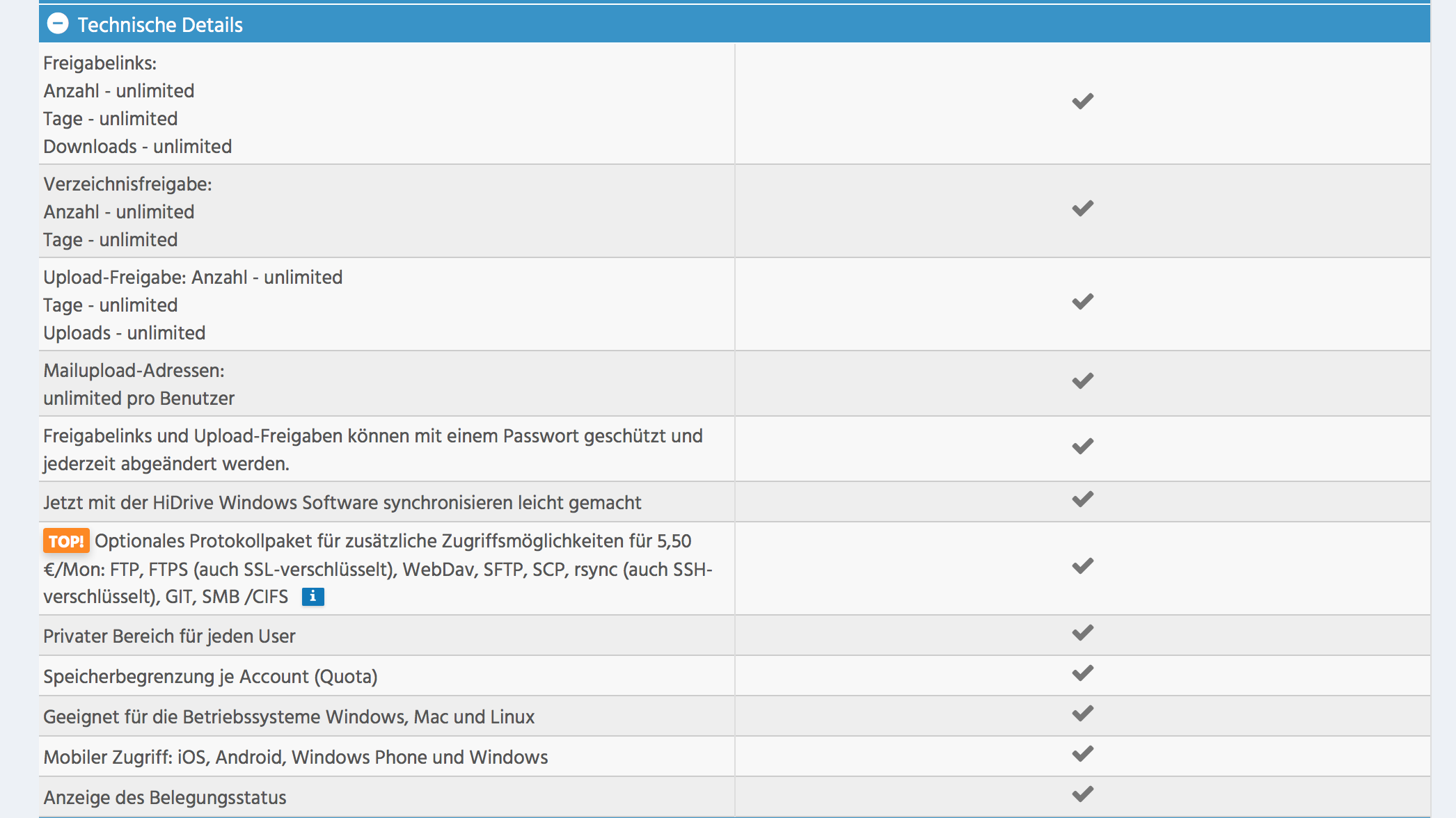The width and height of the screenshot is (1456, 818).
Task: Click the orange TOP! badge
Action: (x=66, y=541)
